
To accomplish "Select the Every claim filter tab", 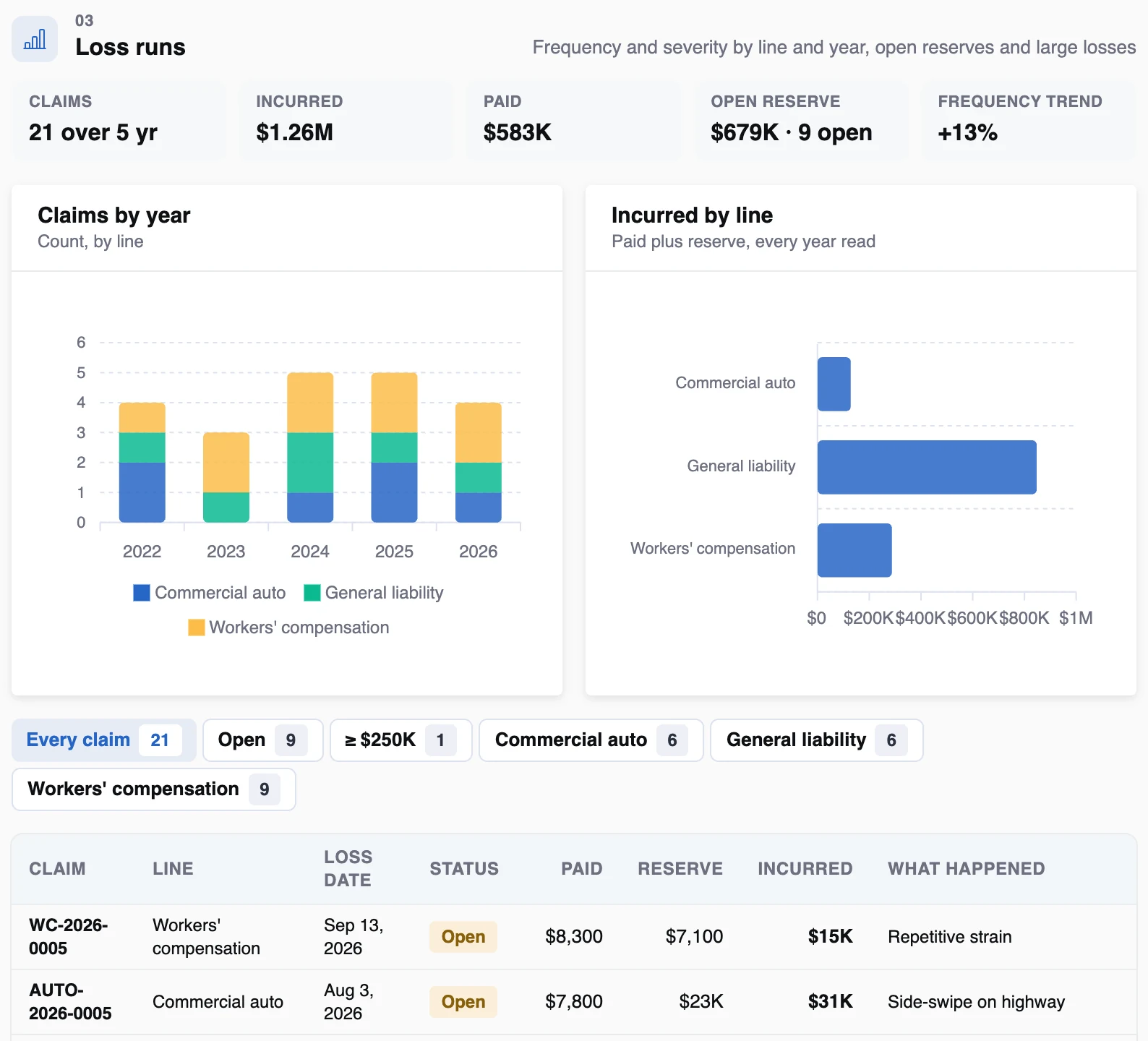I will coord(104,740).
